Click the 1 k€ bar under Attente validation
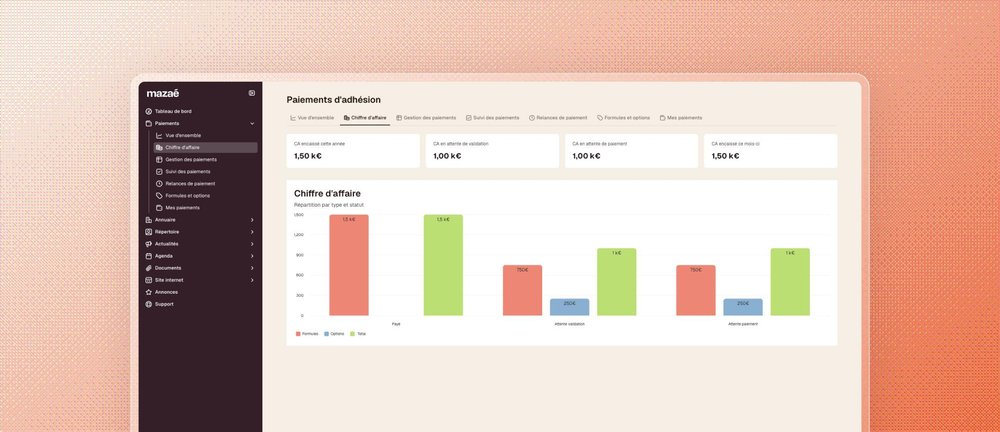Screen dimensions: 1000x432 coord(617,282)
